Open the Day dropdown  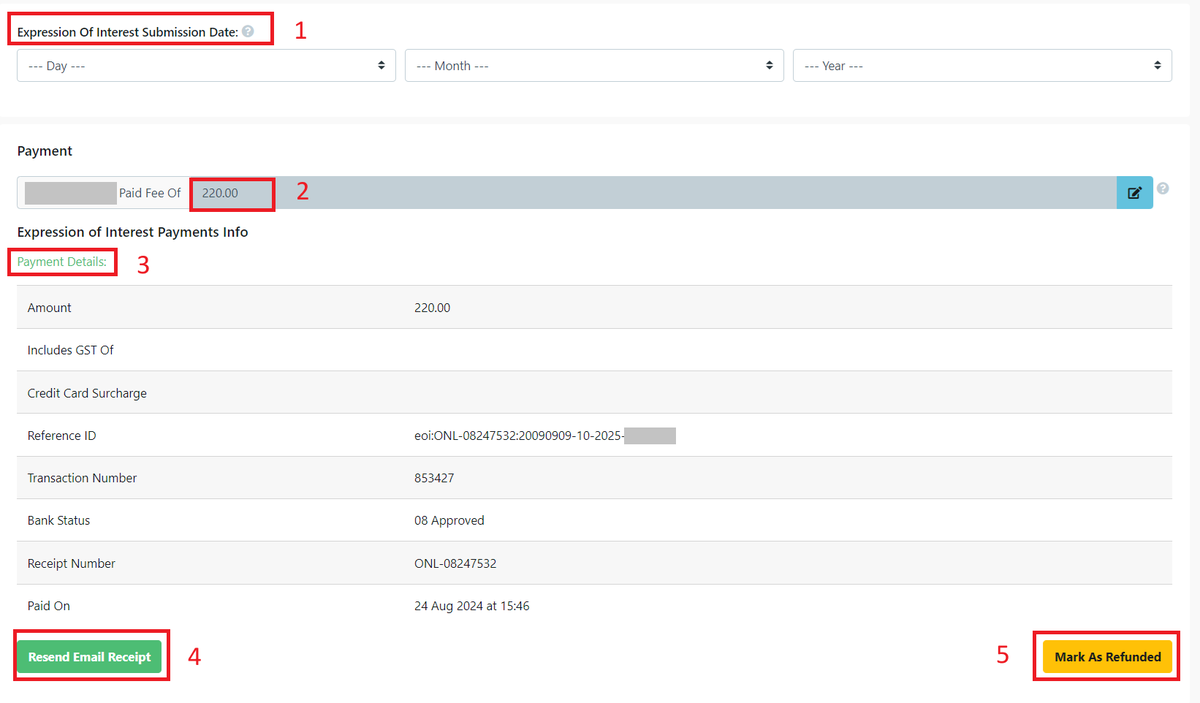[x=205, y=65]
